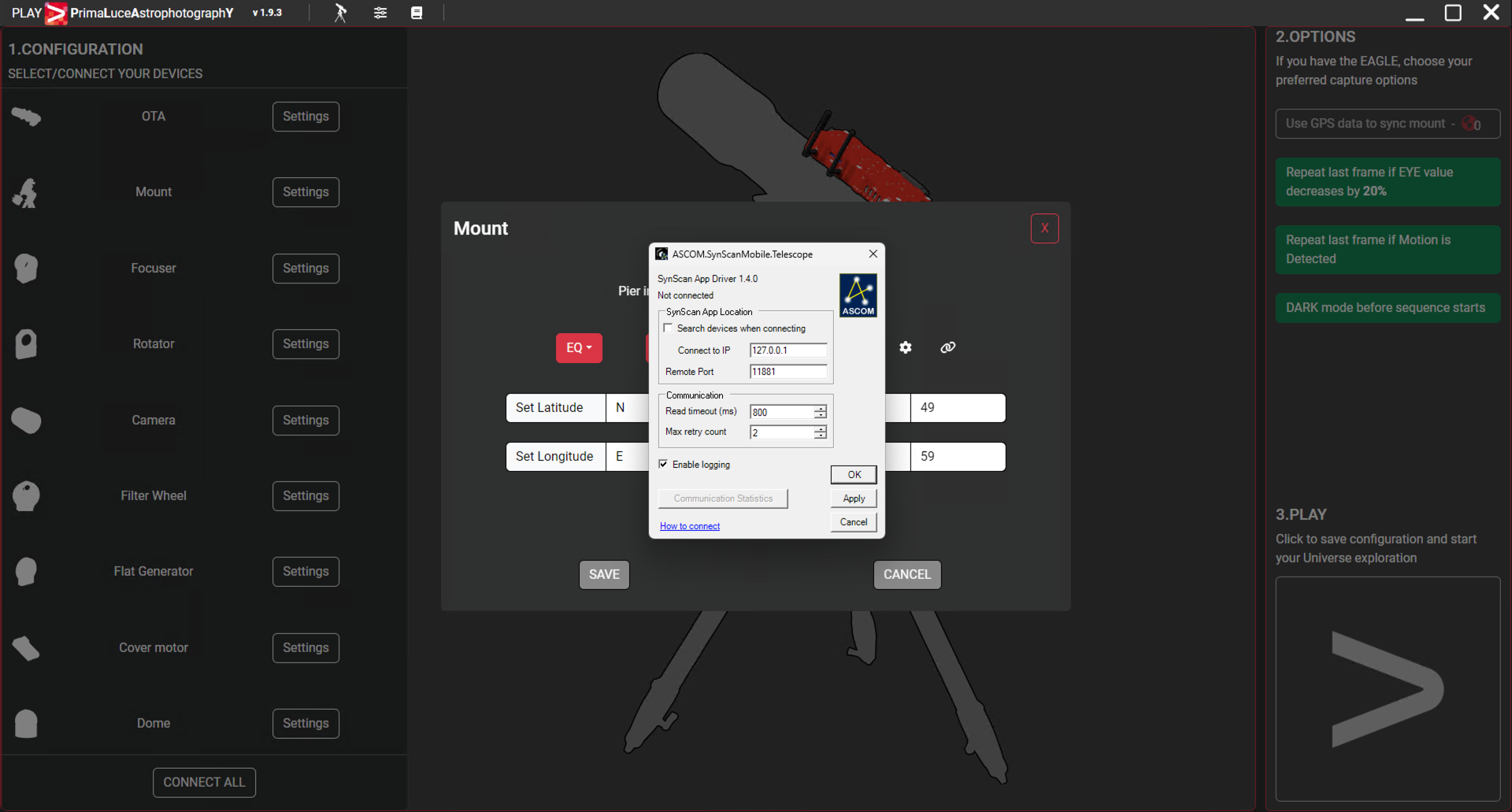This screenshot has height=812, width=1512.
Task: Toggle Repeat last frame if EYE value decreases
Action: pyautogui.click(x=1388, y=182)
